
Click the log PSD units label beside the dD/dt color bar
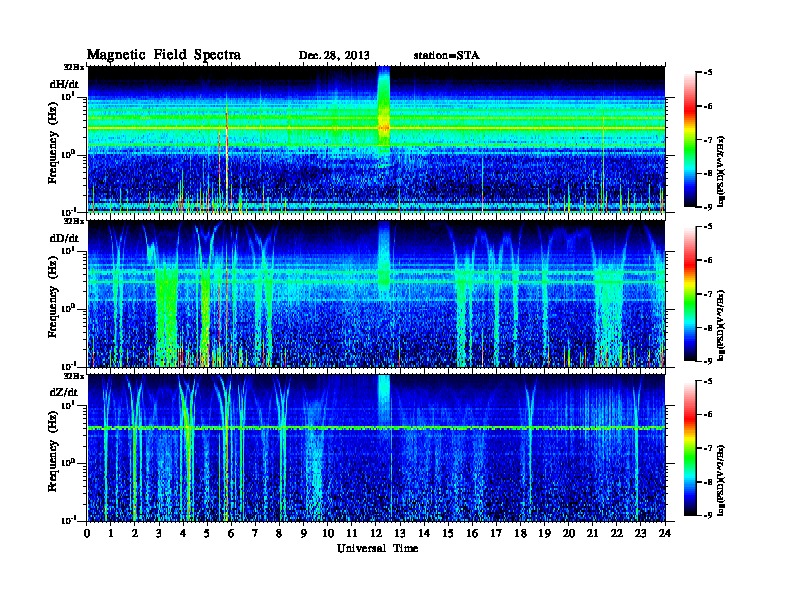(x=722, y=325)
